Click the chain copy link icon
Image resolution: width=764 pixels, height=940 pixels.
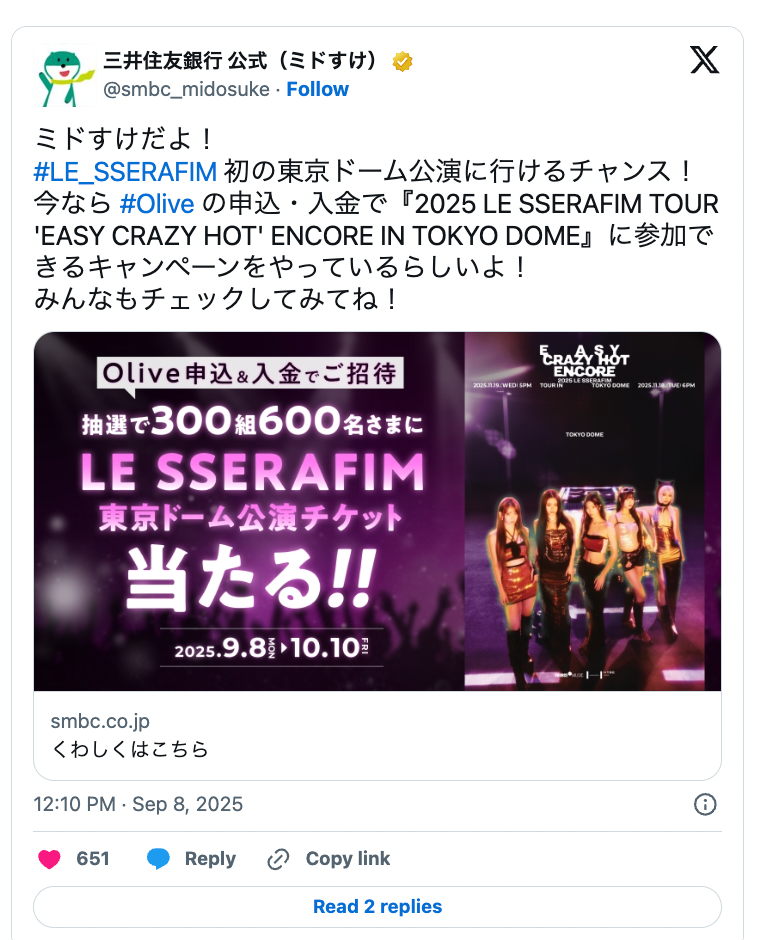(278, 859)
